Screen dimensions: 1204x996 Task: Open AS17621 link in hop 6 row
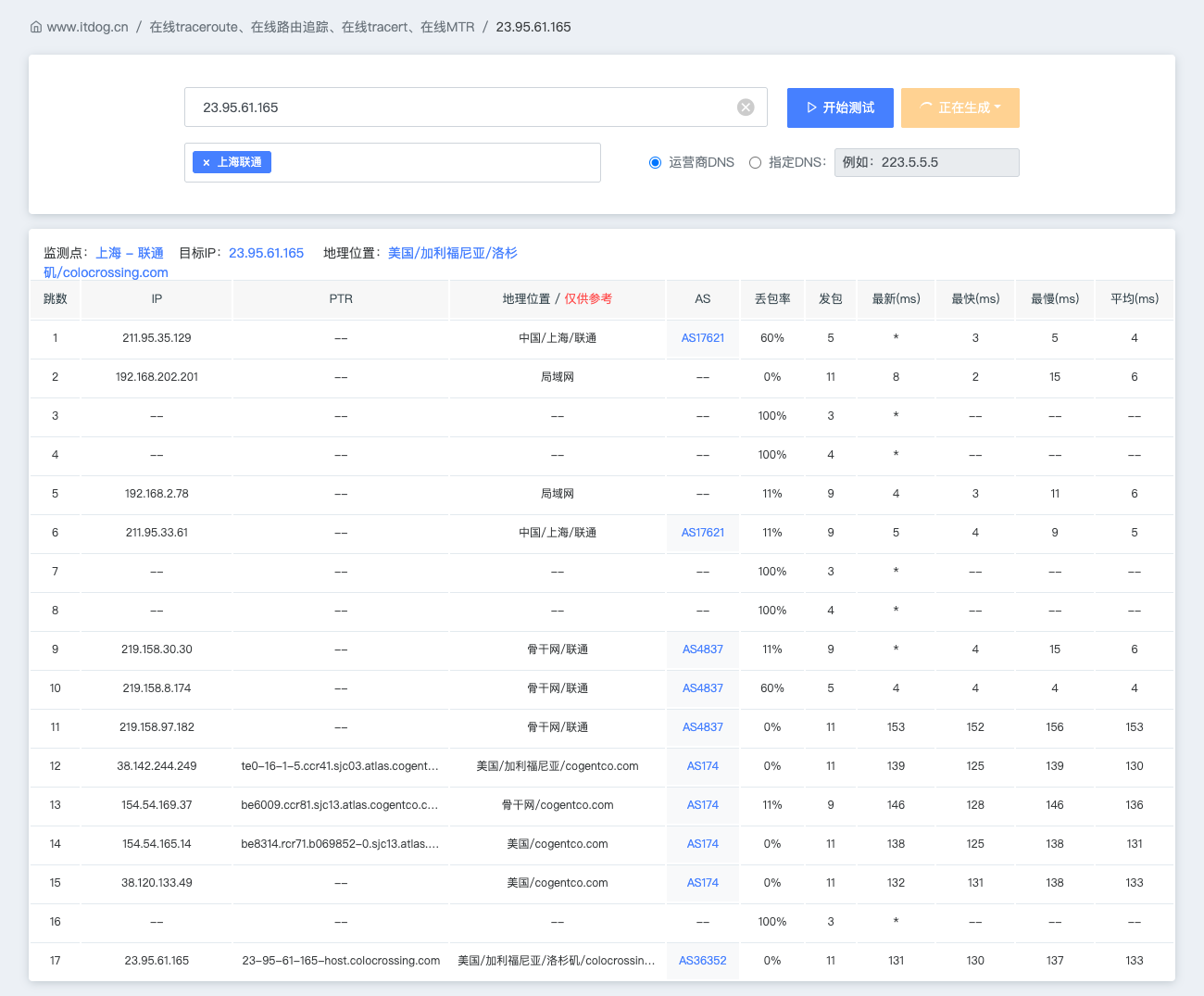click(x=703, y=533)
